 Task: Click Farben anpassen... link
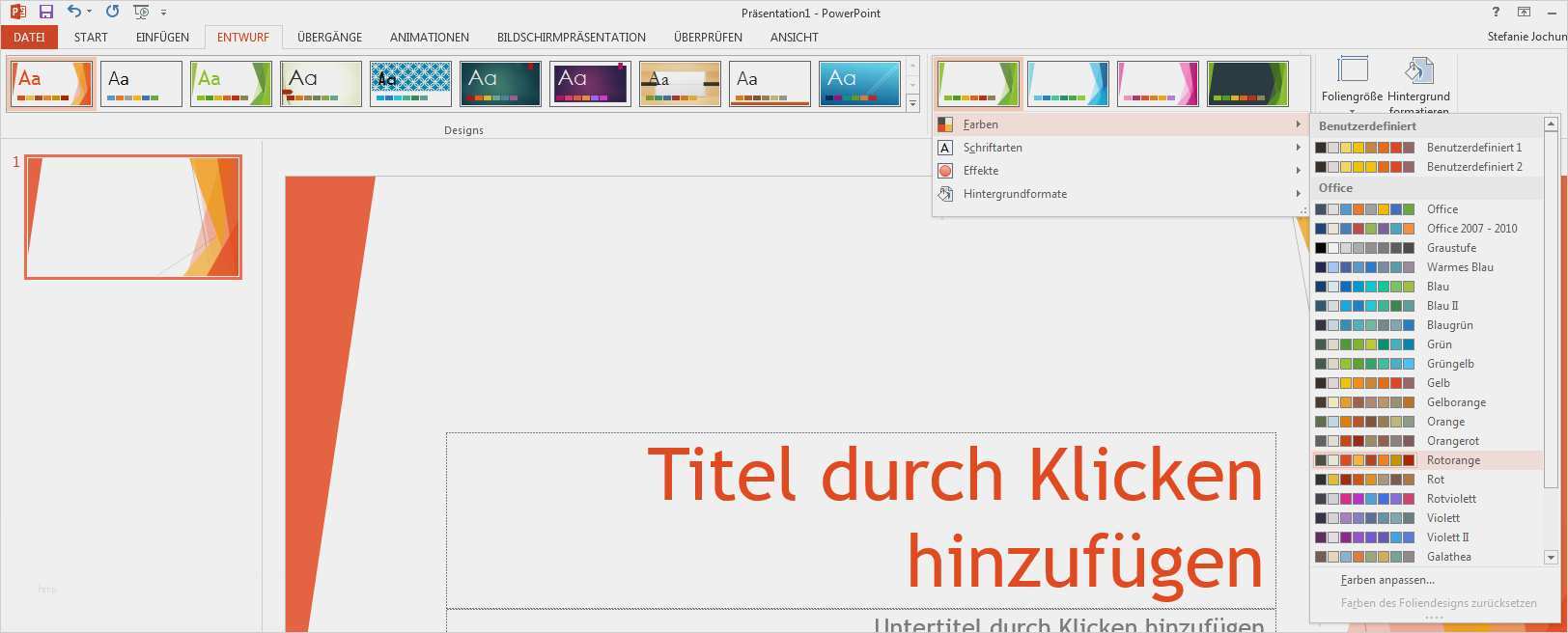point(1387,580)
